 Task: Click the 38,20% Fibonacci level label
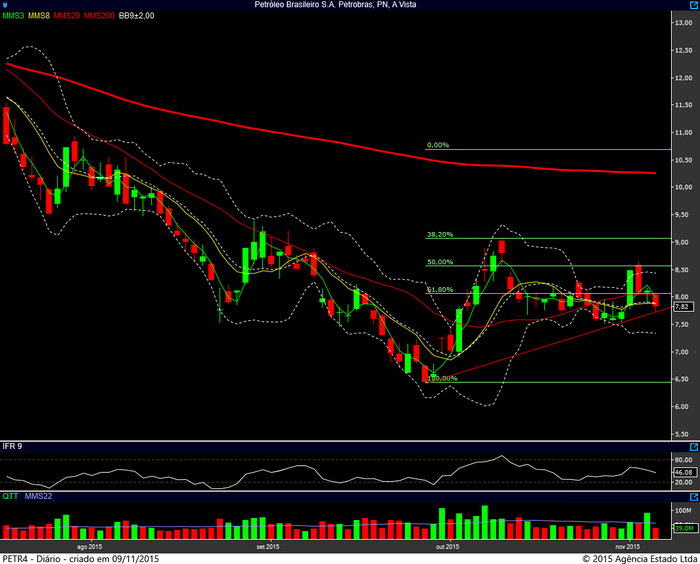click(x=440, y=234)
